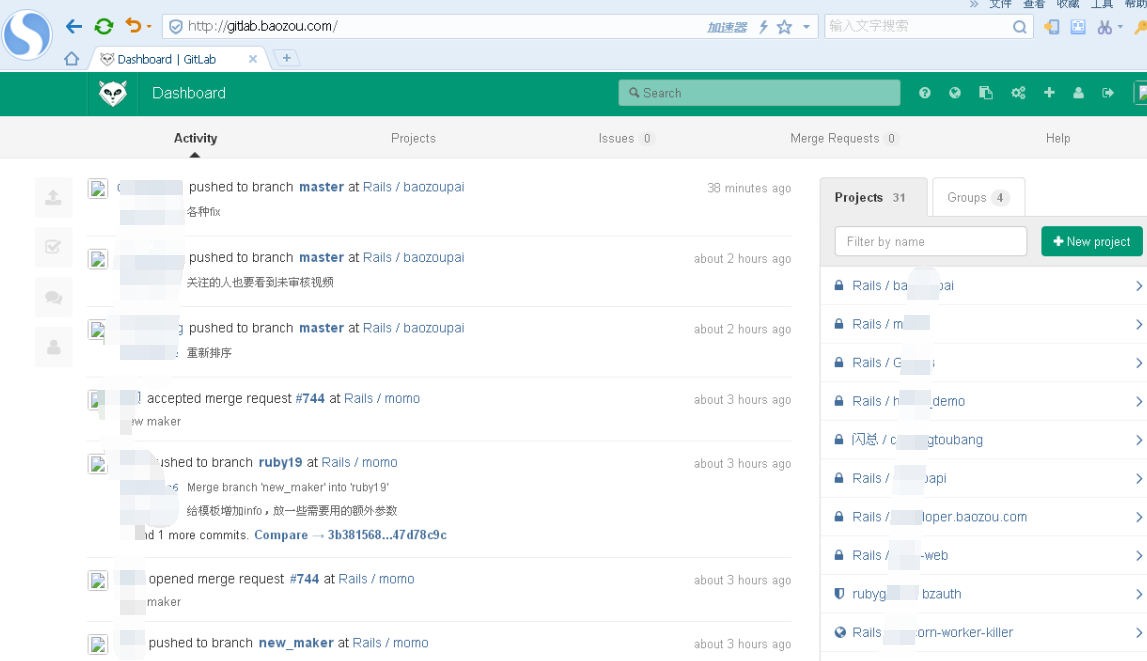Image resolution: width=1147 pixels, height=661 pixels.
Task: Reload the page with the green refresh icon
Action: click(x=104, y=26)
